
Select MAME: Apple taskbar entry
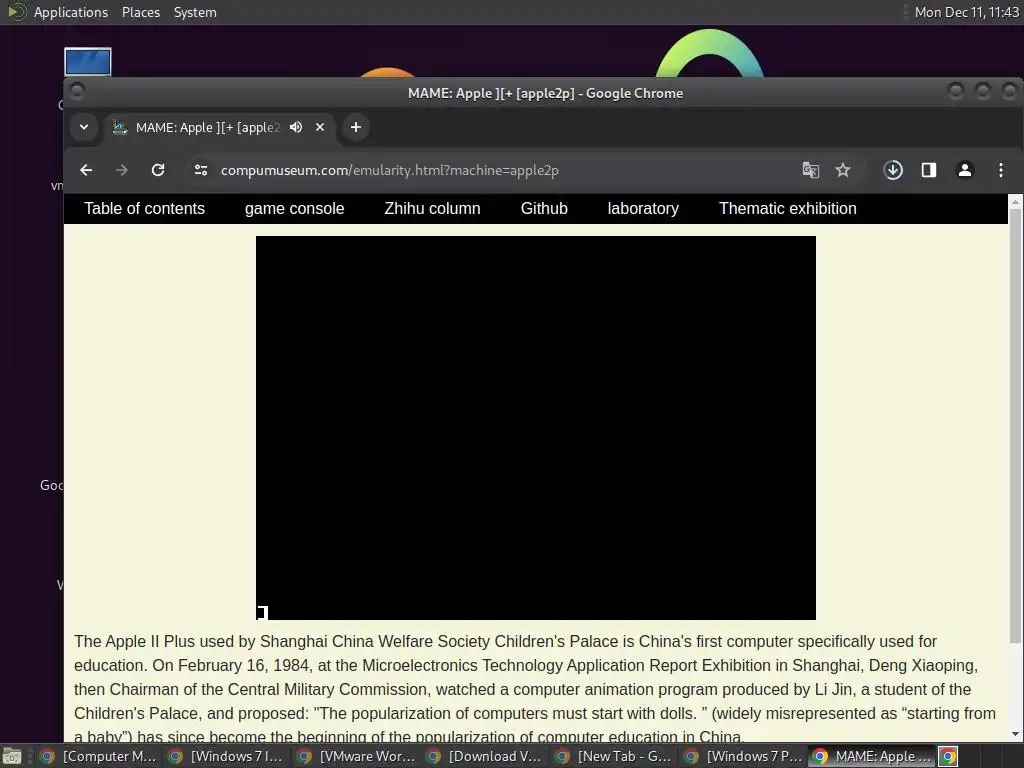872,756
